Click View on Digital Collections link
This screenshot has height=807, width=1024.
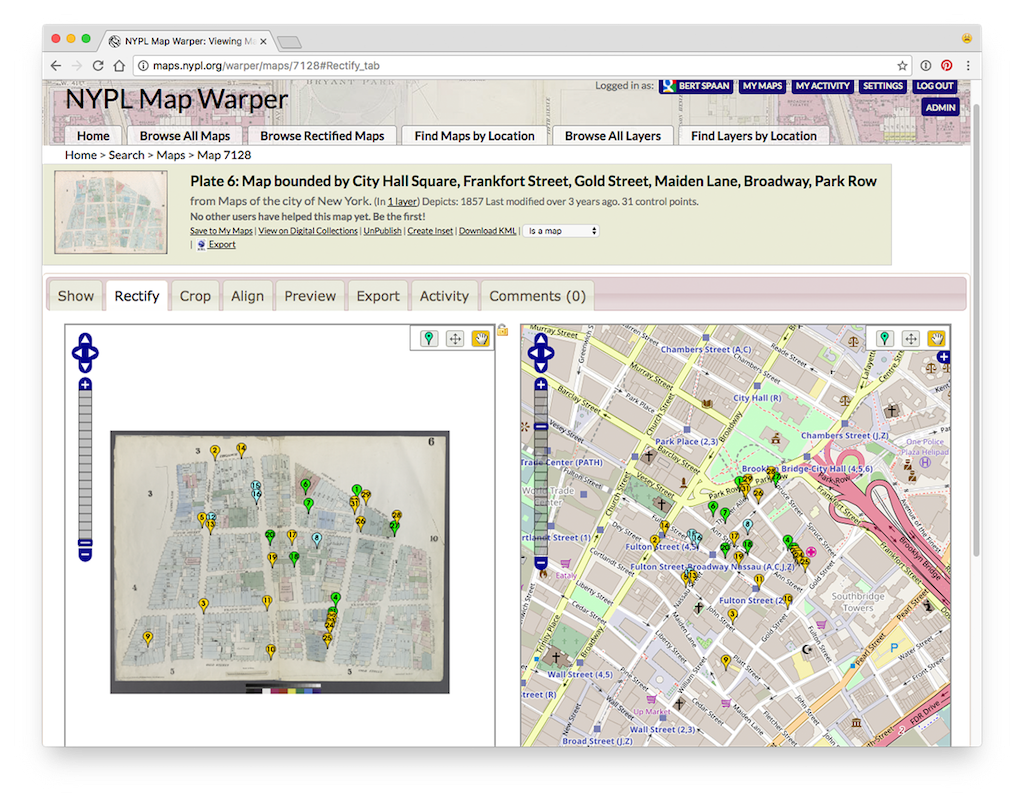click(x=308, y=230)
